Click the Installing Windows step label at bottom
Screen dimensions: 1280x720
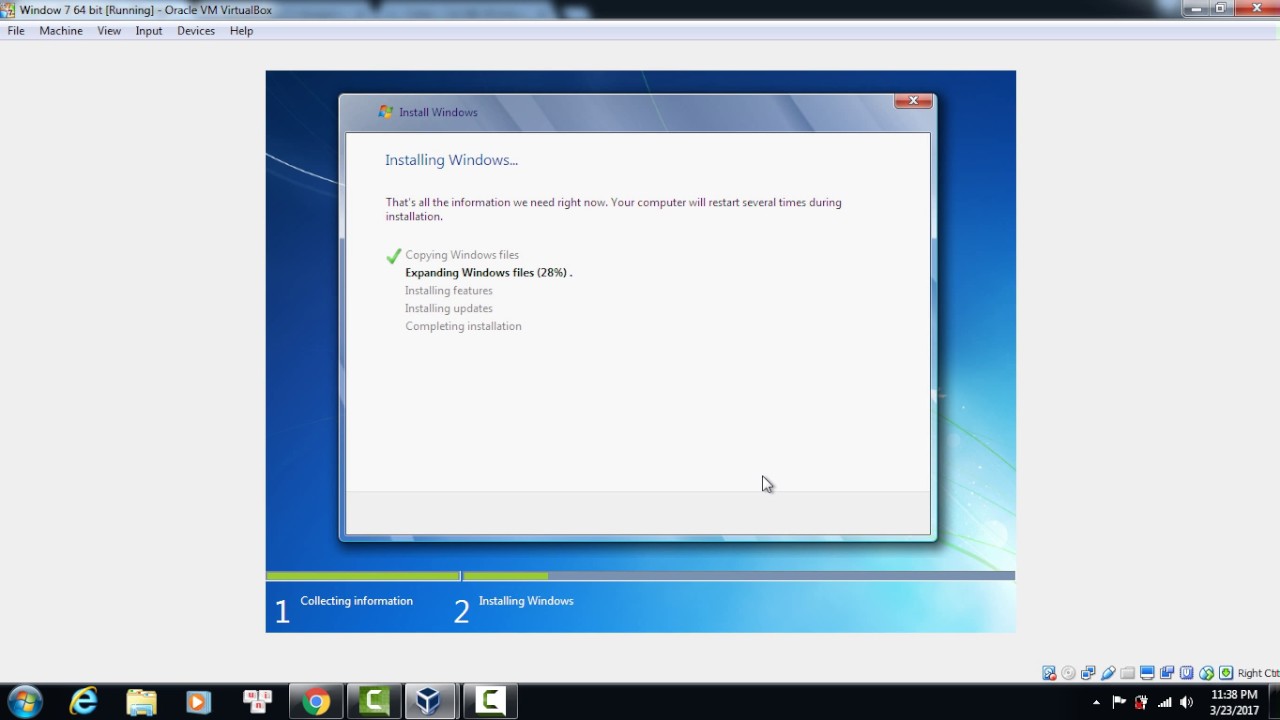[526, 601]
